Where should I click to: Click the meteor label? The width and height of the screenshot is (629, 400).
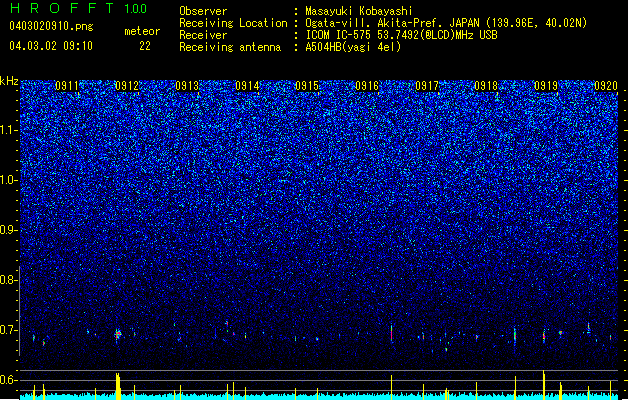click(142, 31)
